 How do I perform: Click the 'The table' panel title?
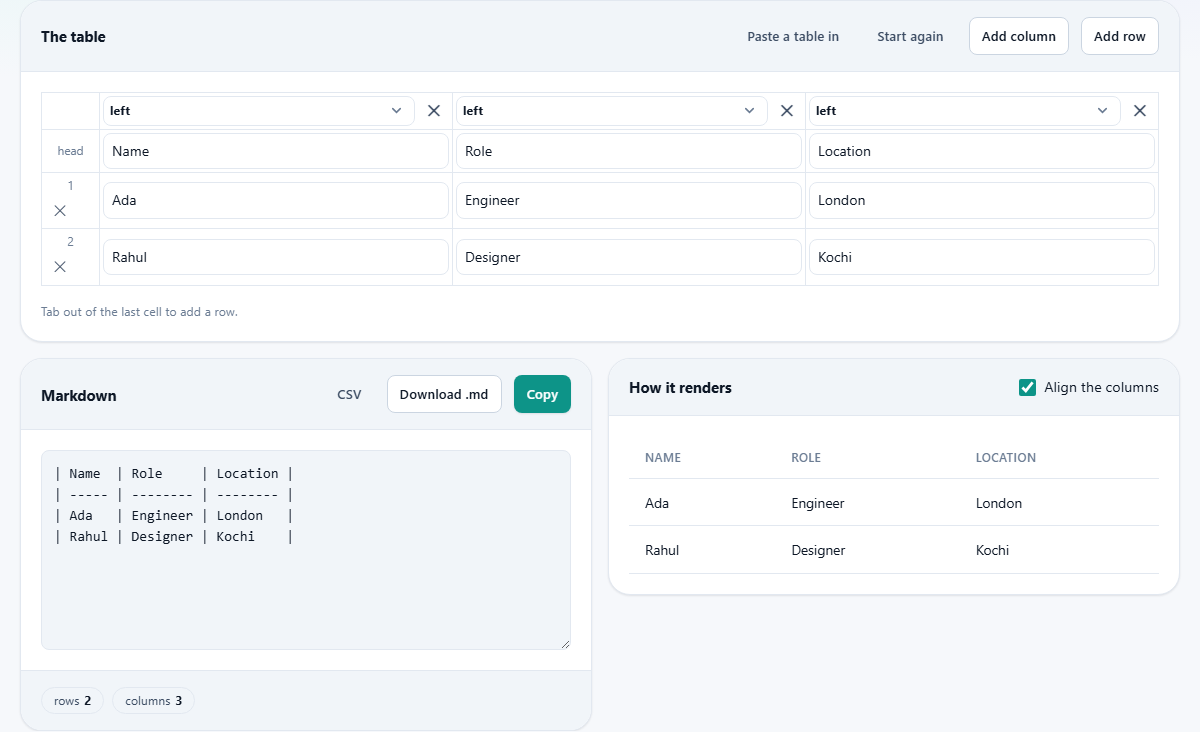(x=73, y=37)
